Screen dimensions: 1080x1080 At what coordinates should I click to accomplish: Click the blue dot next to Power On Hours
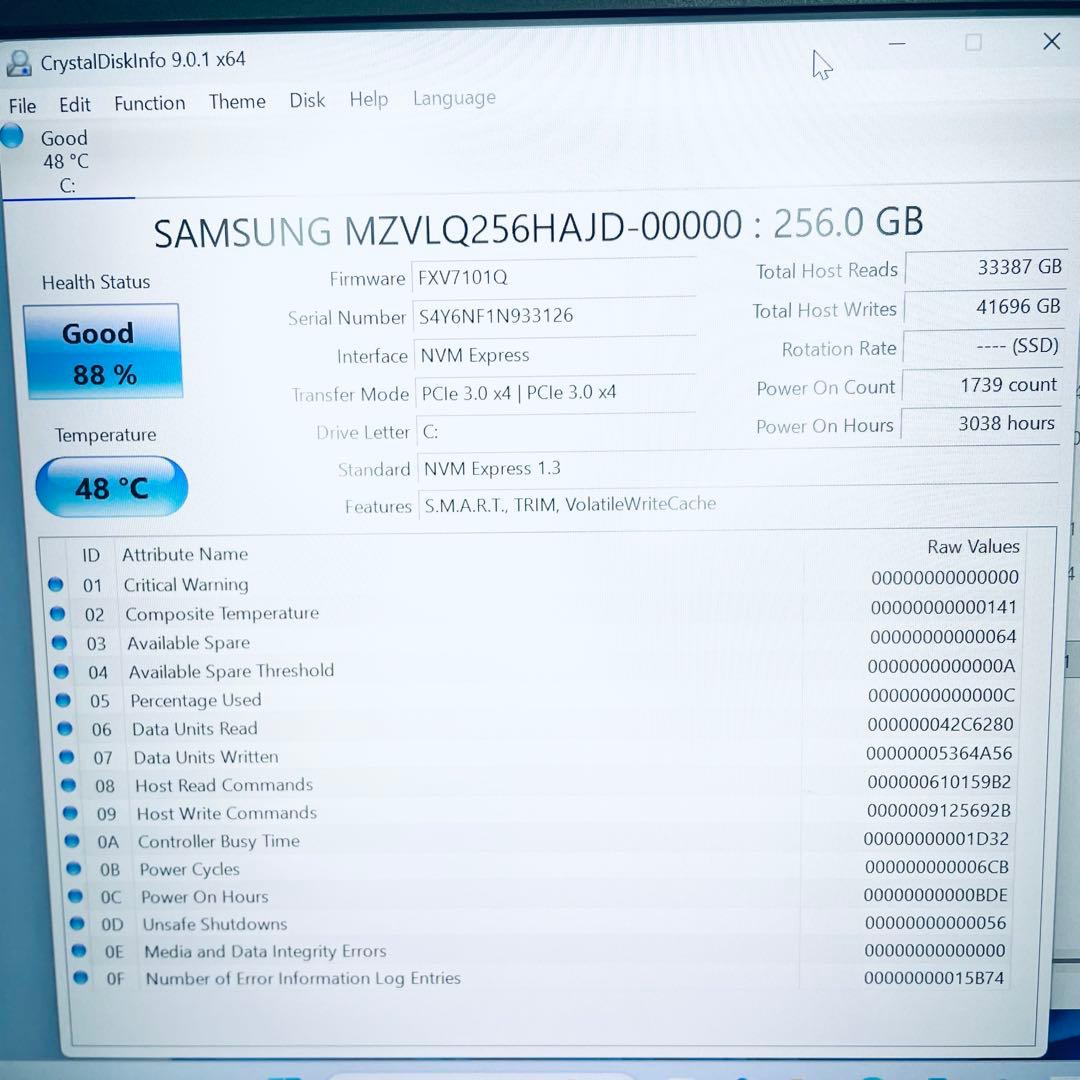click(x=76, y=896)
